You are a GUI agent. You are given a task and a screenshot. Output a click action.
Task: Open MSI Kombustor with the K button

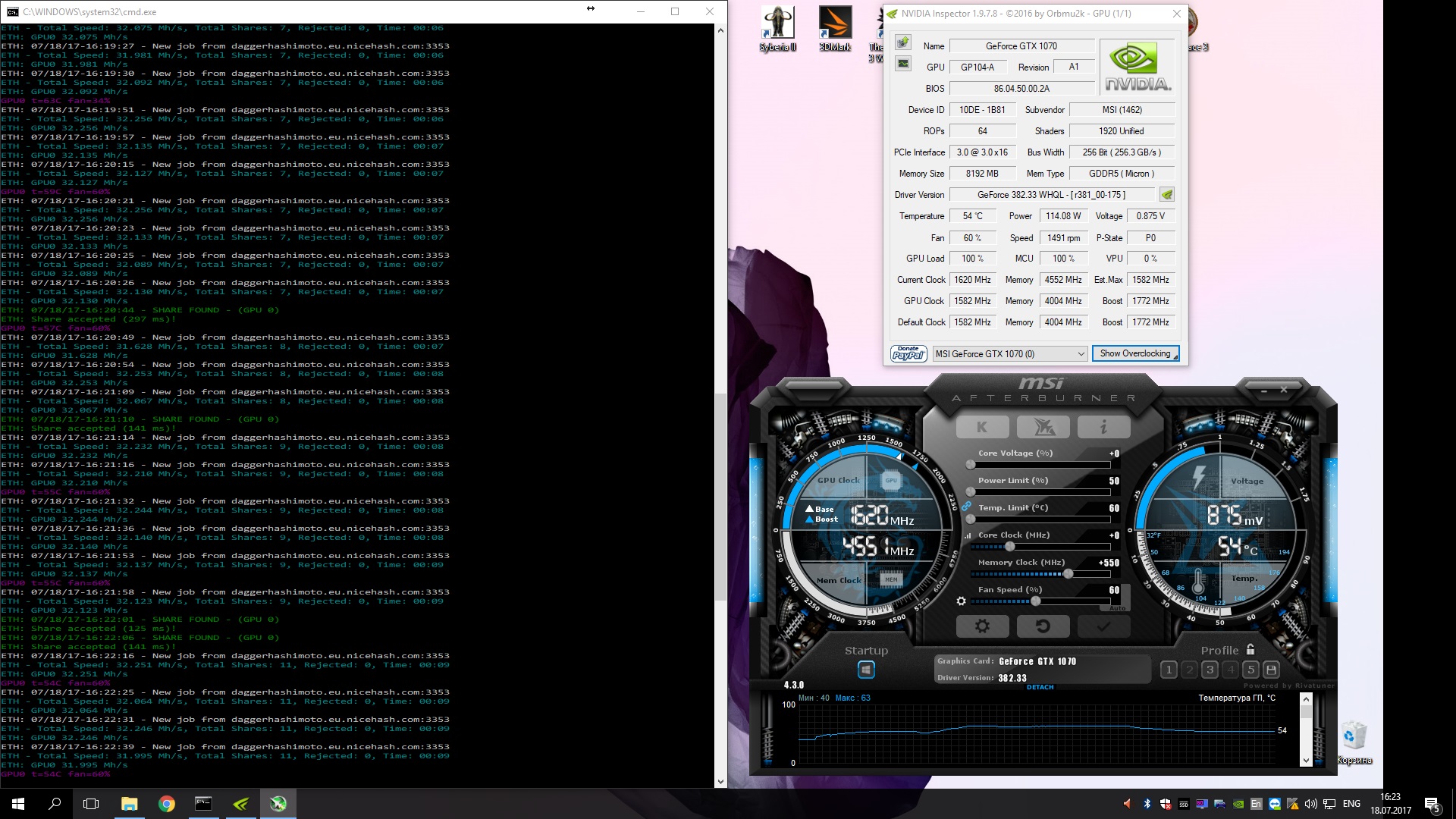point(982,428)
